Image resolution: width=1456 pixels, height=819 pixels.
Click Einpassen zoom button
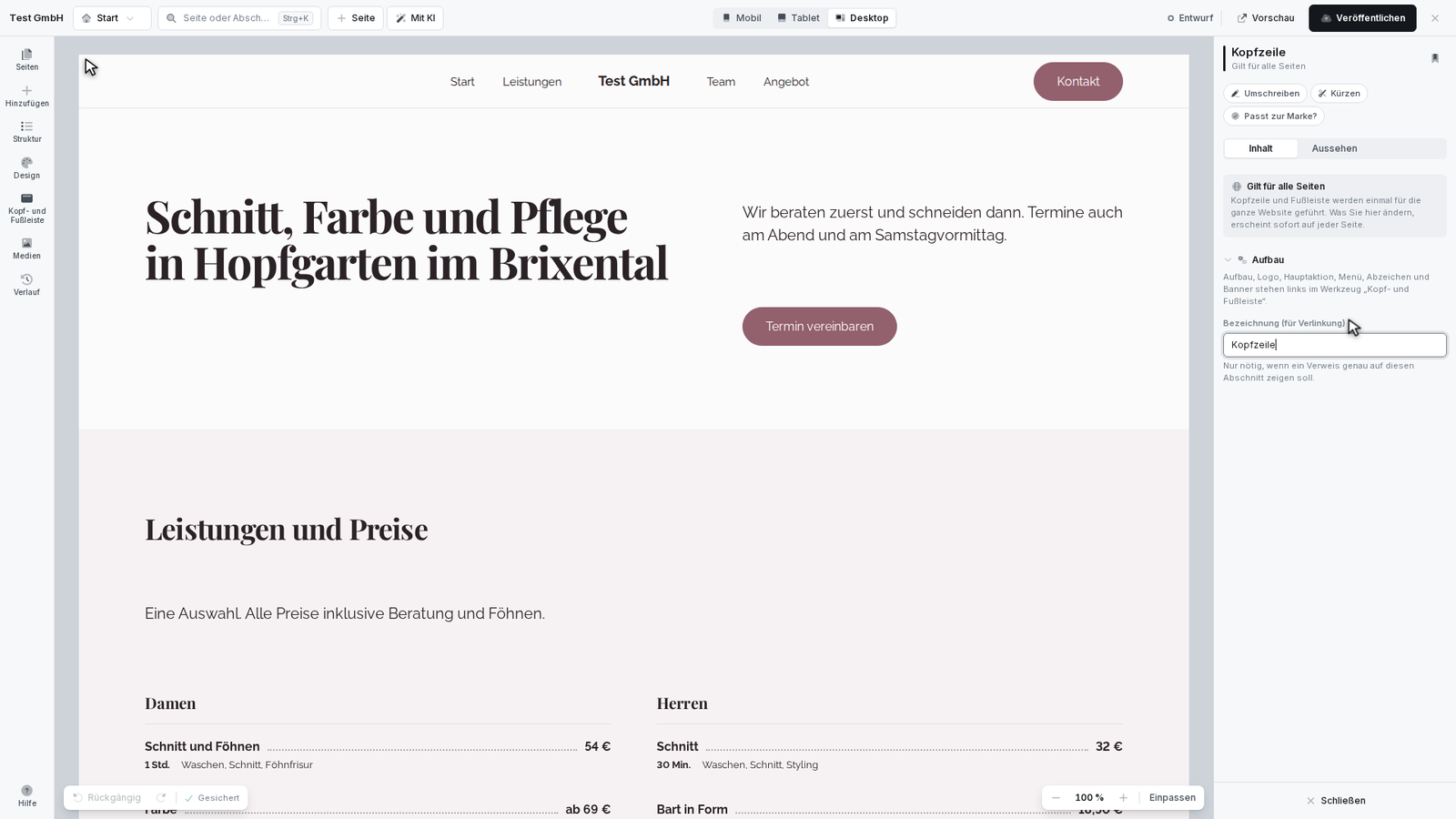pyautogui.click(x=1172, y=798)
